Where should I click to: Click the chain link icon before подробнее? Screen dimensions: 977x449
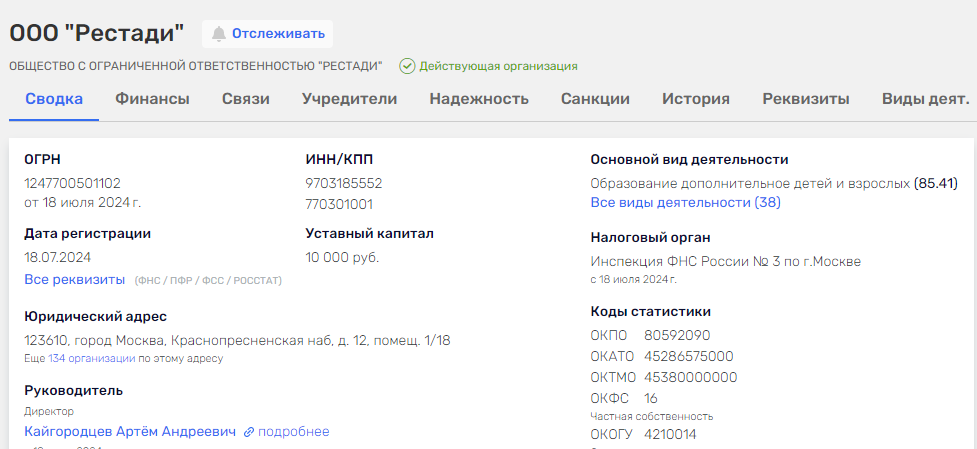(249, 432)
